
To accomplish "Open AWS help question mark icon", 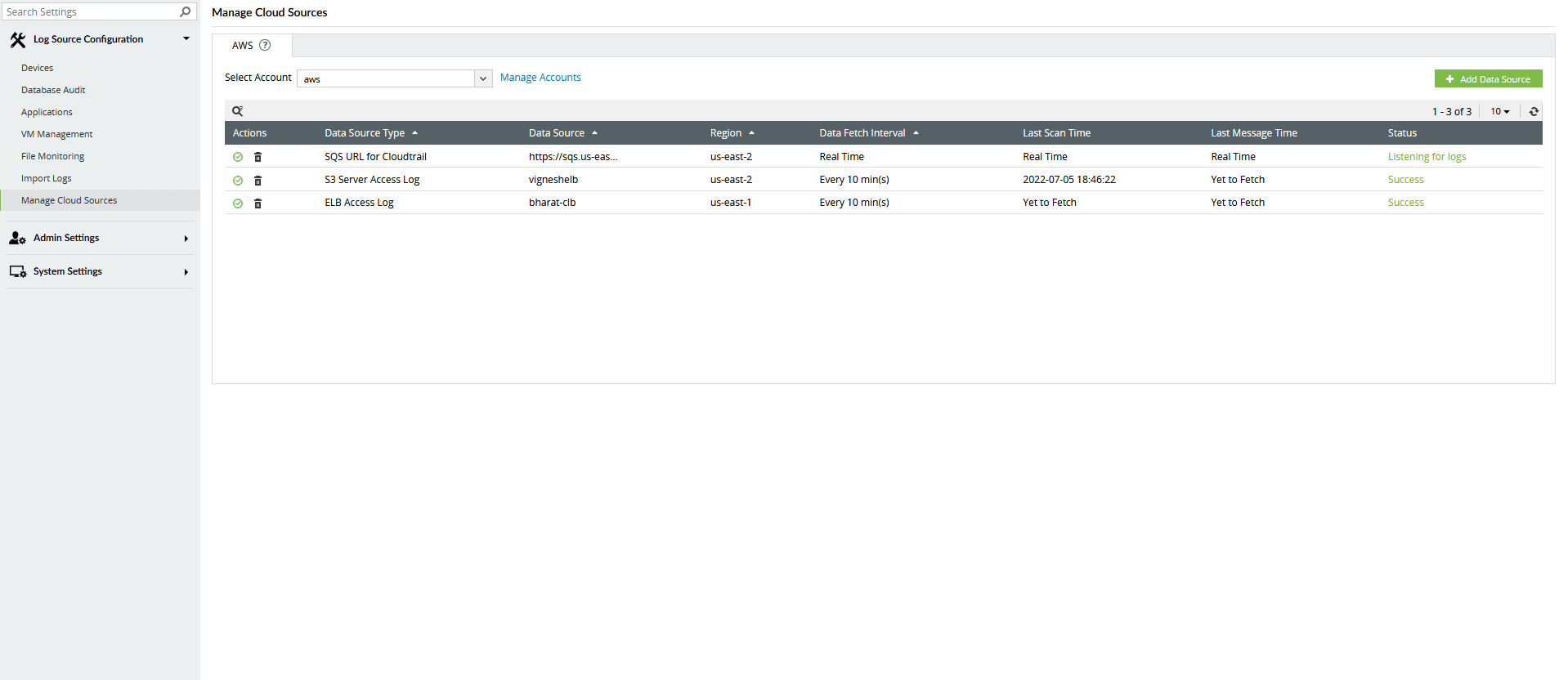I will pyautogui.click(x=265, y=45).
